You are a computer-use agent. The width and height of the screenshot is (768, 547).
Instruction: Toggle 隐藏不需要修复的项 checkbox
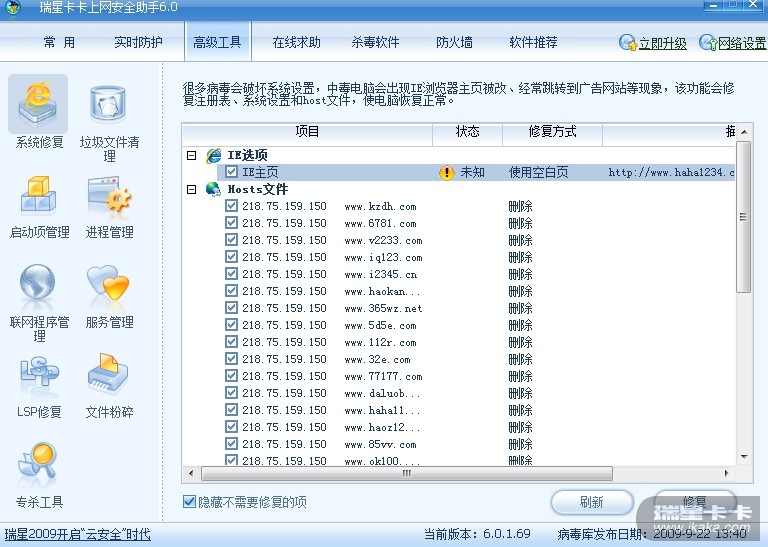click(x=189, y=501)
